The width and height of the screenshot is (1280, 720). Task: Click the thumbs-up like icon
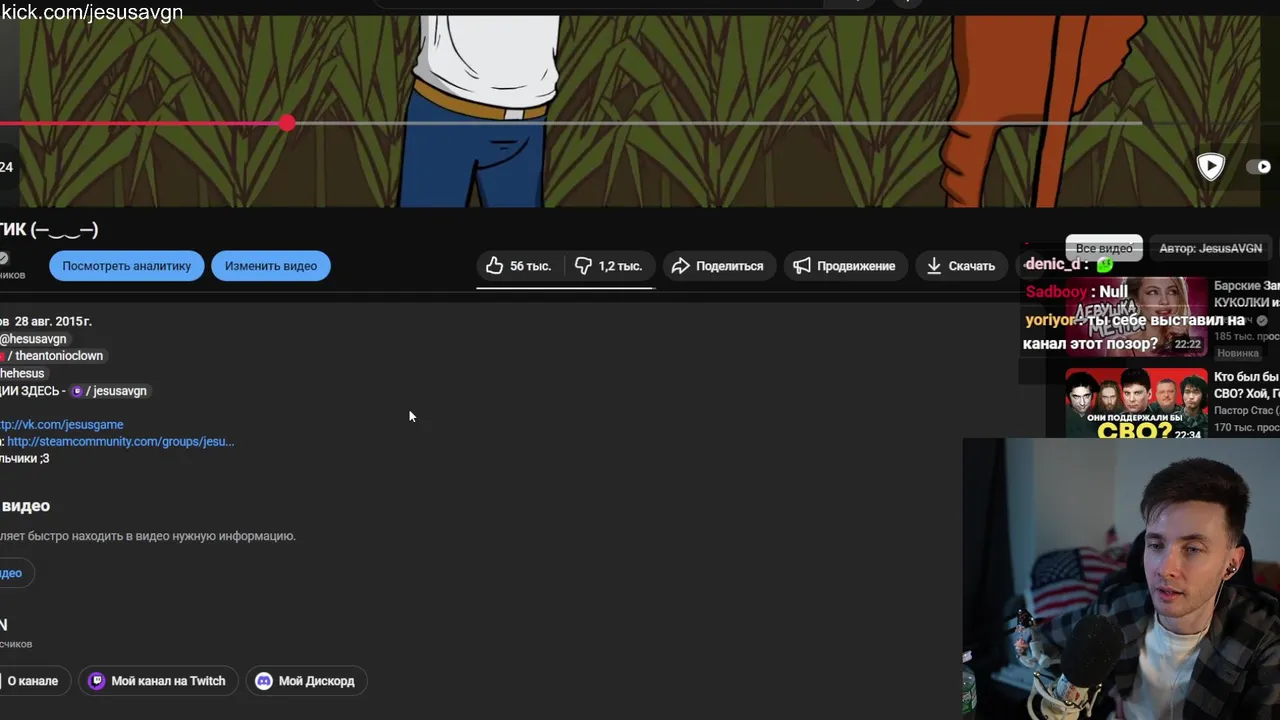click(494, 266)
